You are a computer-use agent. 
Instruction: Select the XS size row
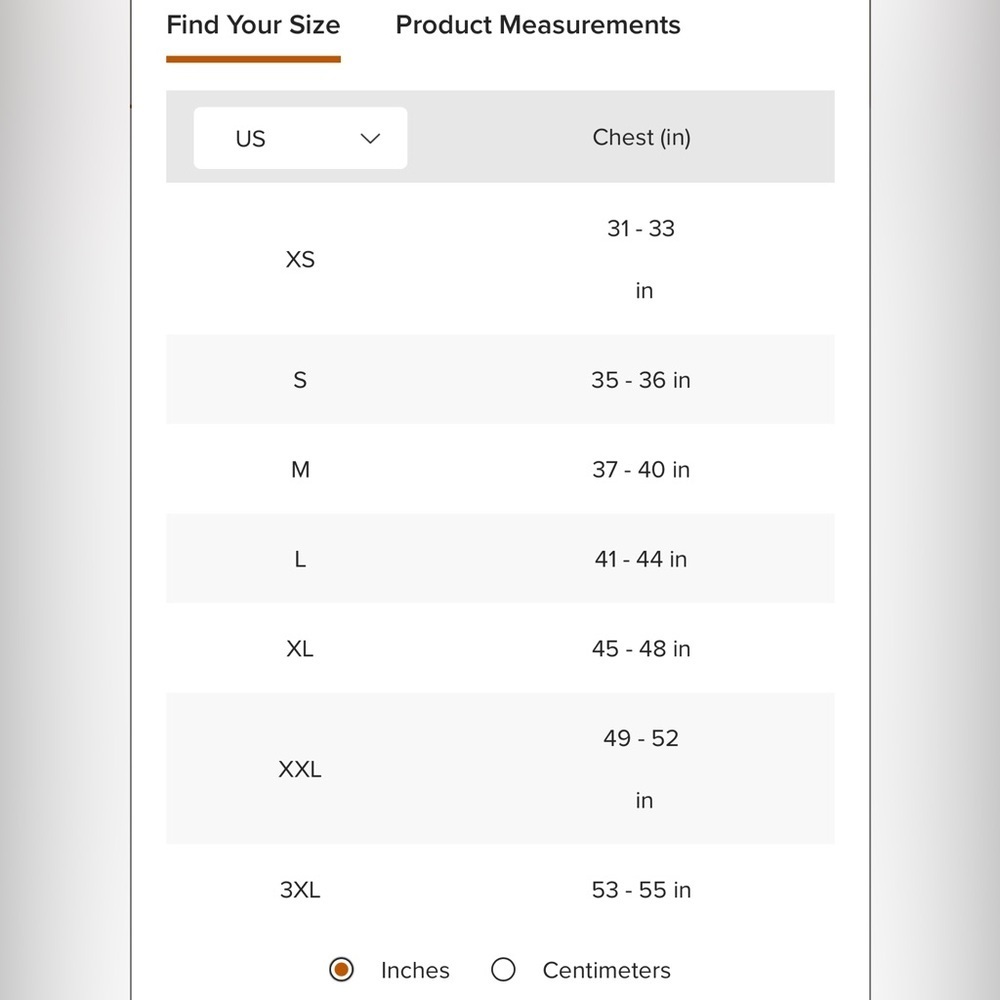click(x=500, y=259)
